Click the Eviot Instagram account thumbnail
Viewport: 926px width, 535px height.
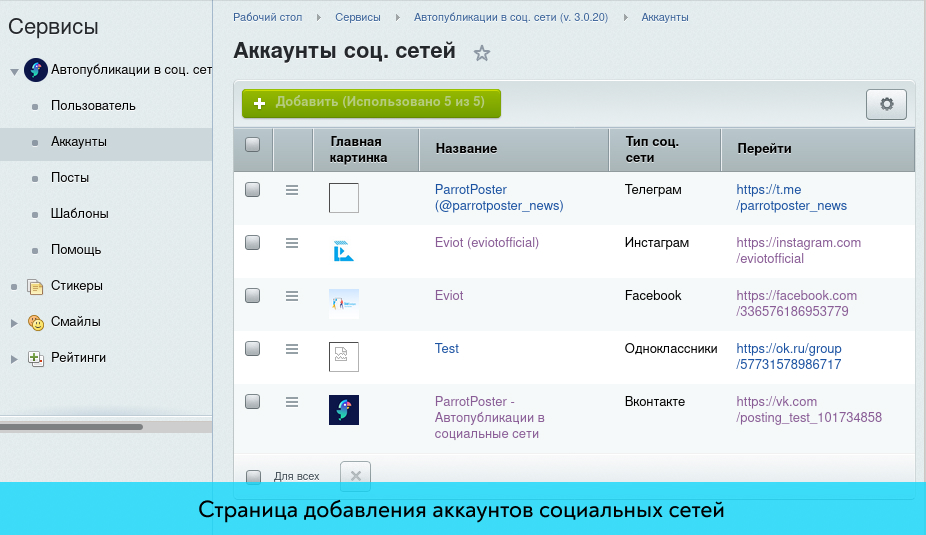343,250
